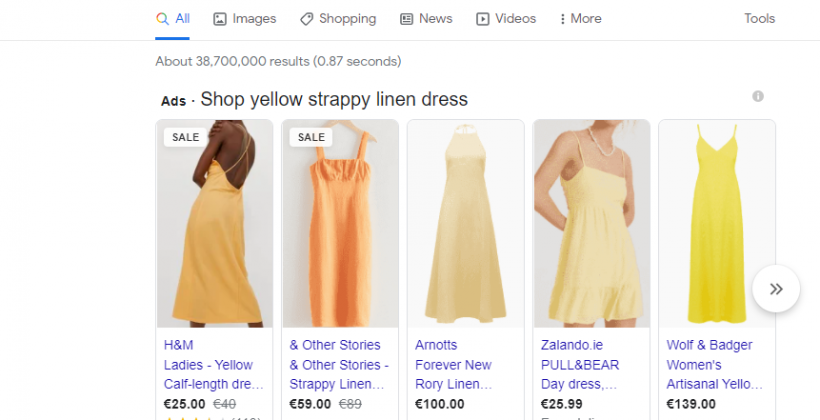Image resolution: width=820 pixels, height=420 pixels.
Task: Open the Wolf & Badger yellow dress image
Action: pos(716,224)
